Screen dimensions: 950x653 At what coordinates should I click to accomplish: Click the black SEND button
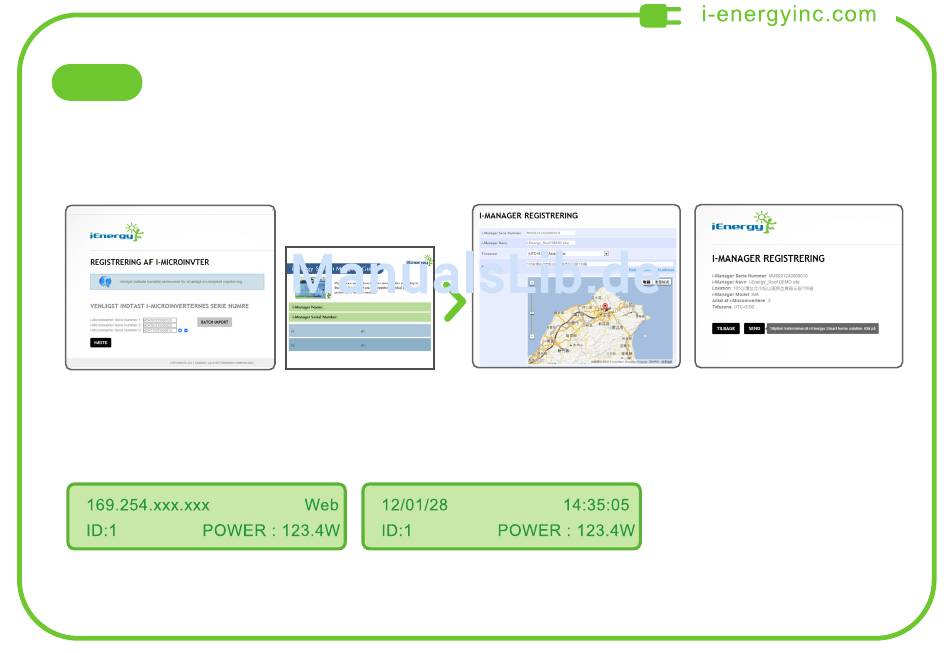(x=754, y=328)
